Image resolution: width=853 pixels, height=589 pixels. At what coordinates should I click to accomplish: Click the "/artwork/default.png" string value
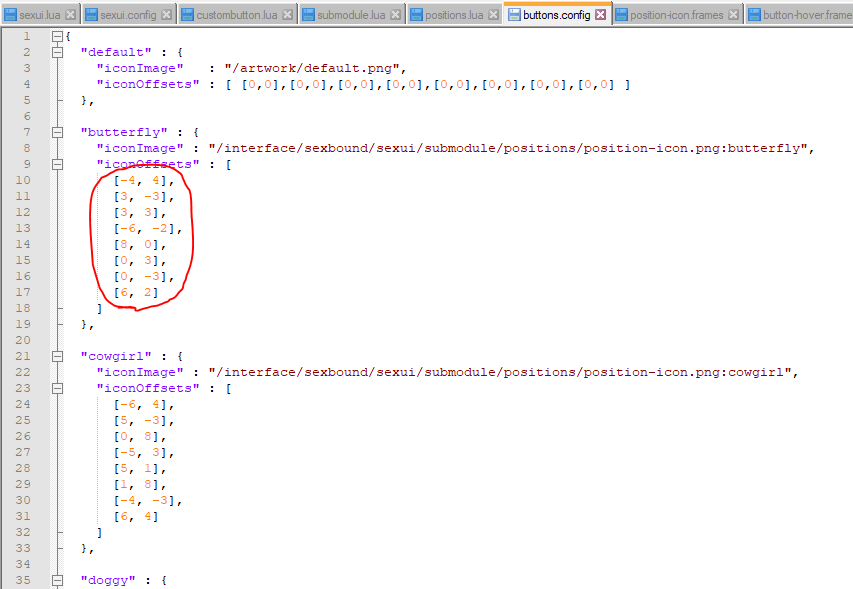312,69
